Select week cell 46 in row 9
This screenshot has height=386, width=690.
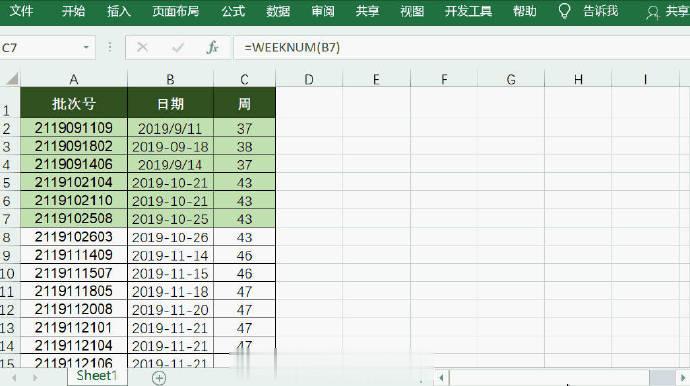point(244,255)
